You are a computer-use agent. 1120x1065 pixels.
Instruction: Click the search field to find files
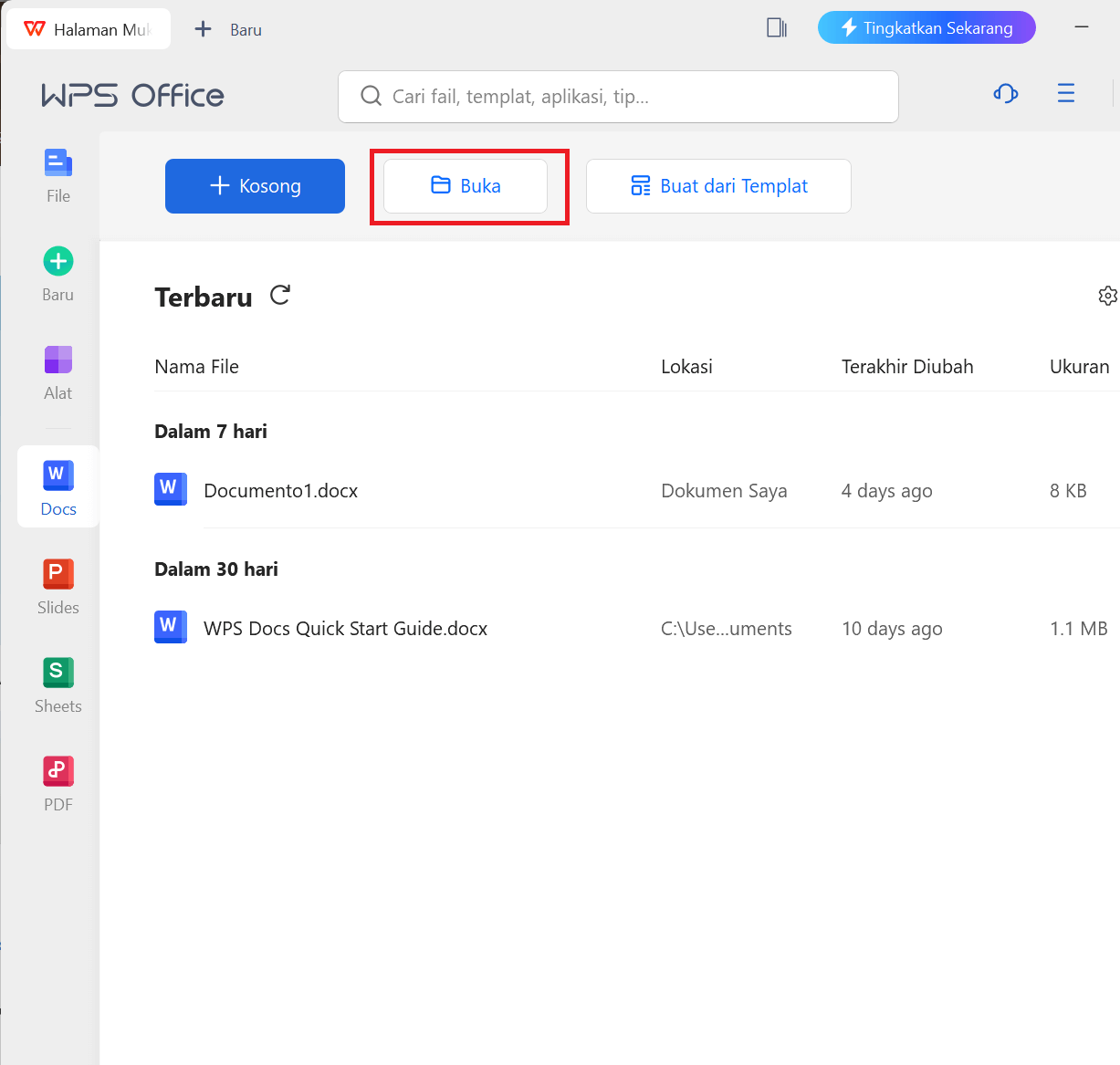point(618,96)
